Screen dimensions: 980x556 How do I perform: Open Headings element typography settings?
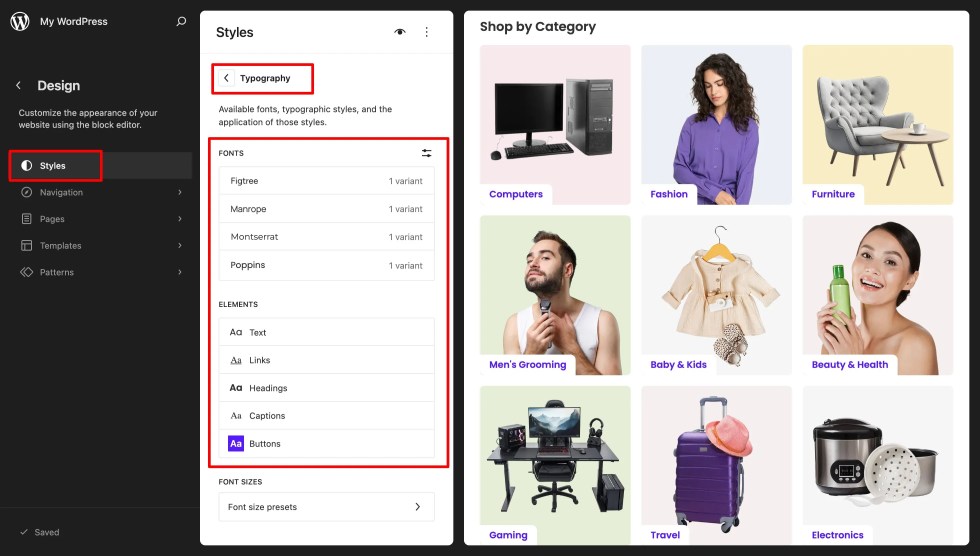click(326, 388)
